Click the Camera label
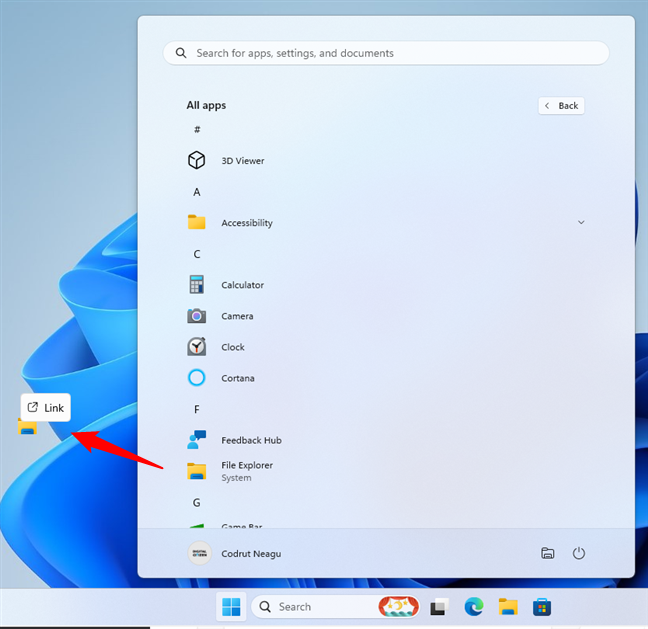The width and height of the screenshot is (648, 629). click(x=237, y=316)
